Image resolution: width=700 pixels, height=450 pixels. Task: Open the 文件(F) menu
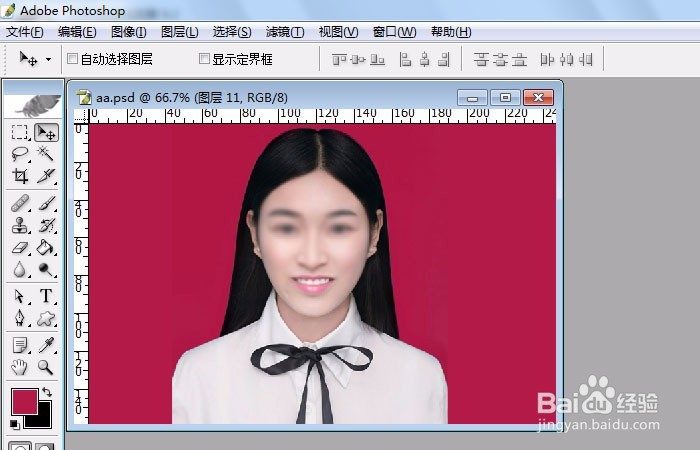pyautogui.click(x=25, y=32)
